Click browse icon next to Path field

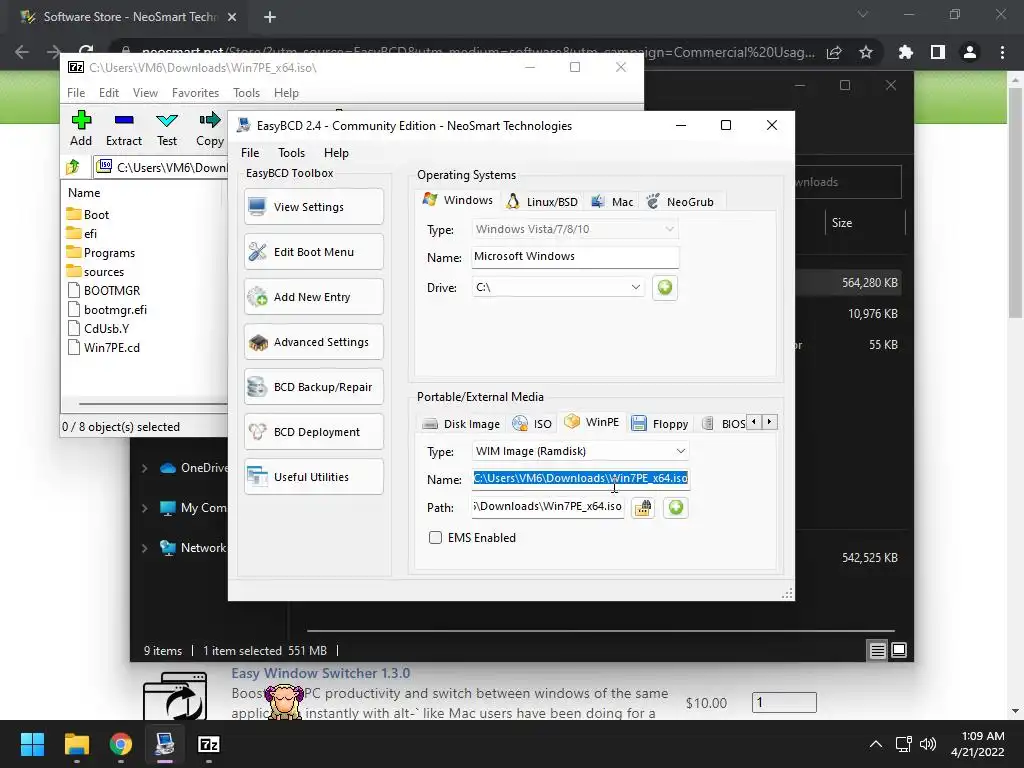tap(643, 507)
